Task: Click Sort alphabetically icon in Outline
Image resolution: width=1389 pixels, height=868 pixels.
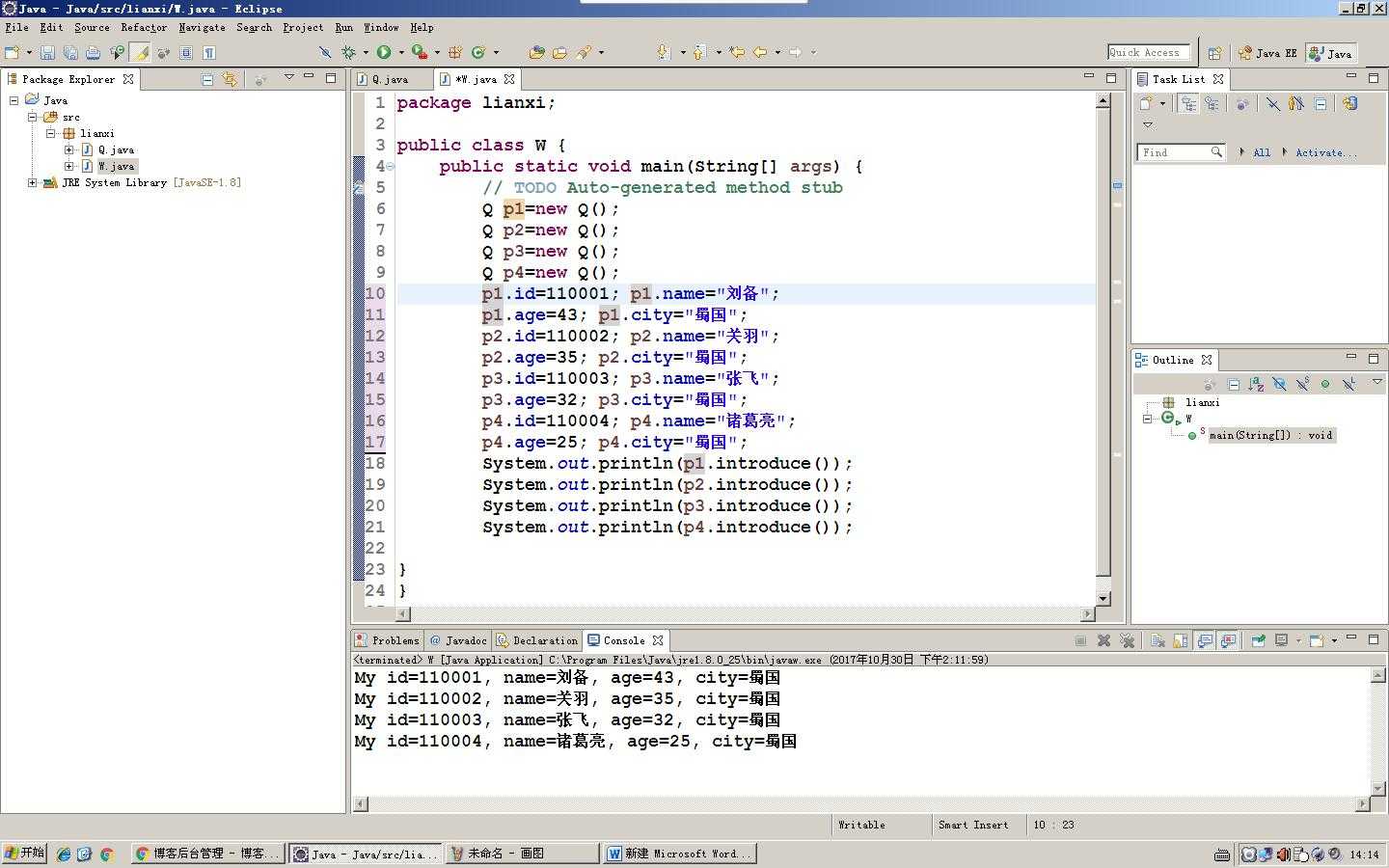Action: pos(1256,384)
